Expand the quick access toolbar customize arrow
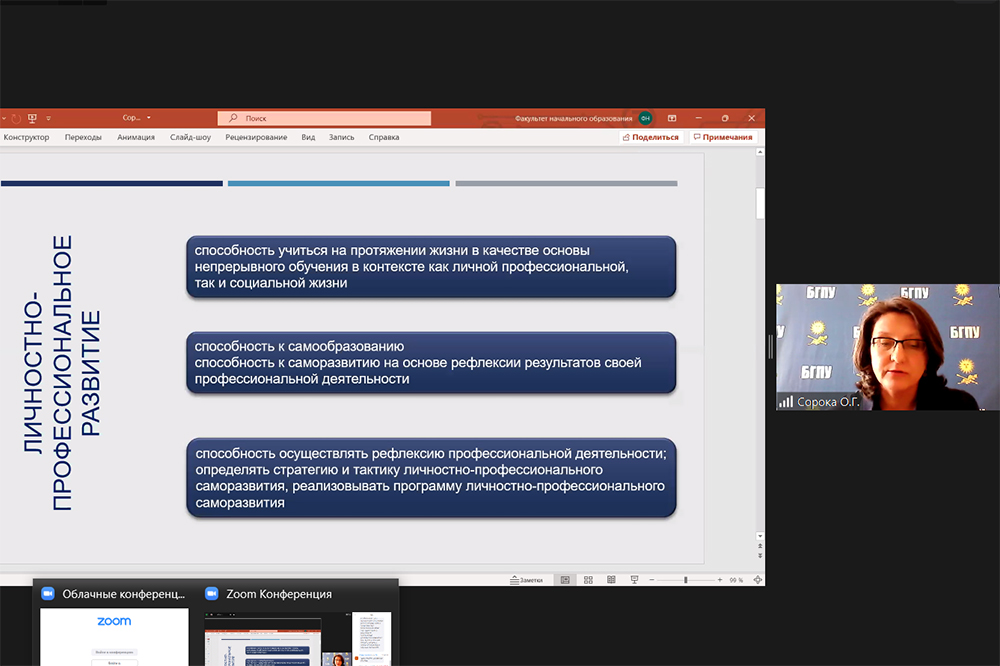This screenshot has width=1000, height=666. coord(48,118)
